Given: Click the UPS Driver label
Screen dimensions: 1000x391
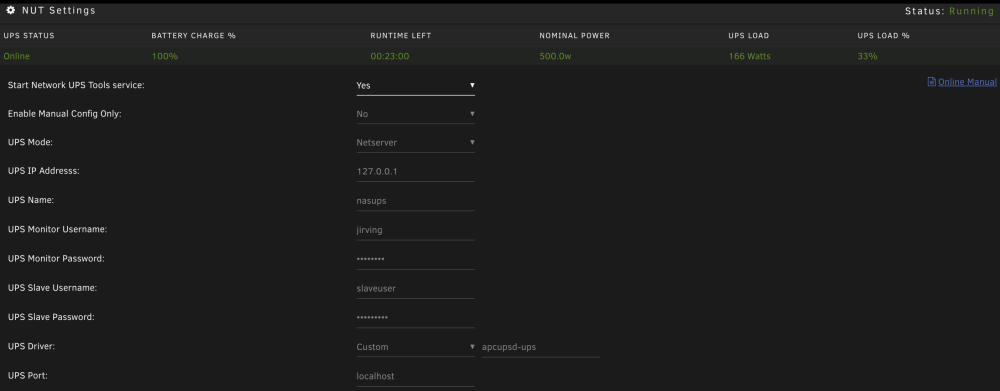Looking at the screenshot, I should [32, 346].
